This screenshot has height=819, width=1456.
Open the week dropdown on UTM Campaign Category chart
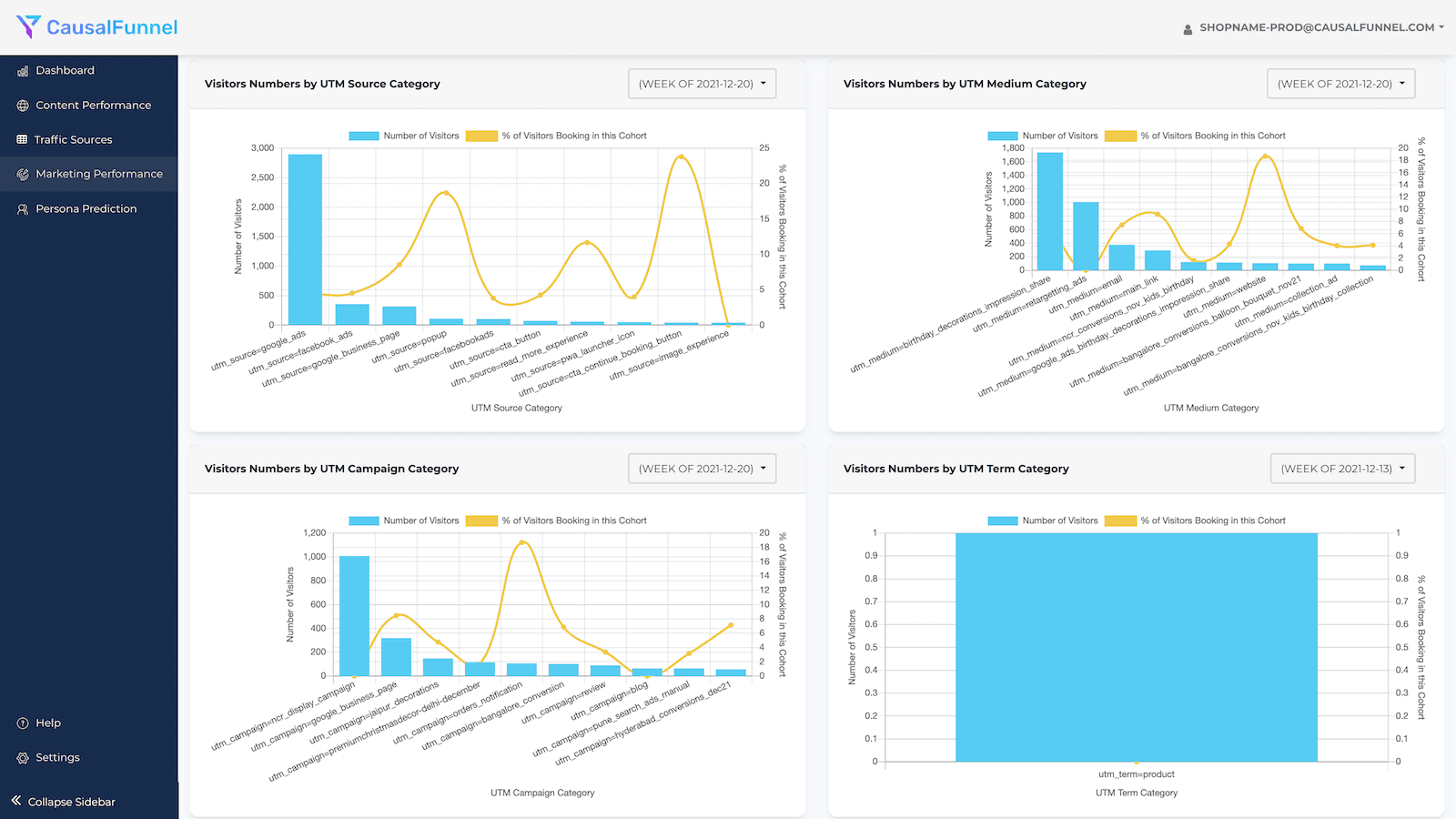pyautogui.click(x=701, y=468)
